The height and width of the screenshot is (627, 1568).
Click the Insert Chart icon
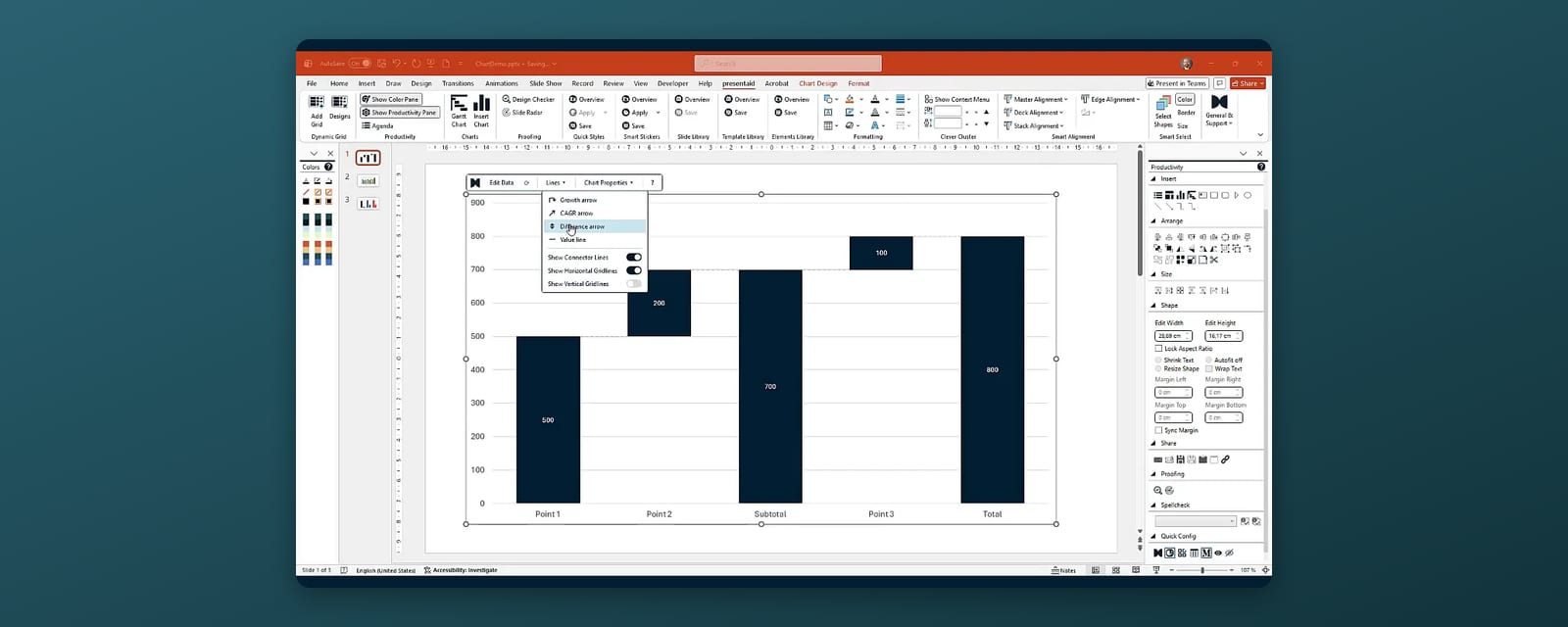click(481, 111)
